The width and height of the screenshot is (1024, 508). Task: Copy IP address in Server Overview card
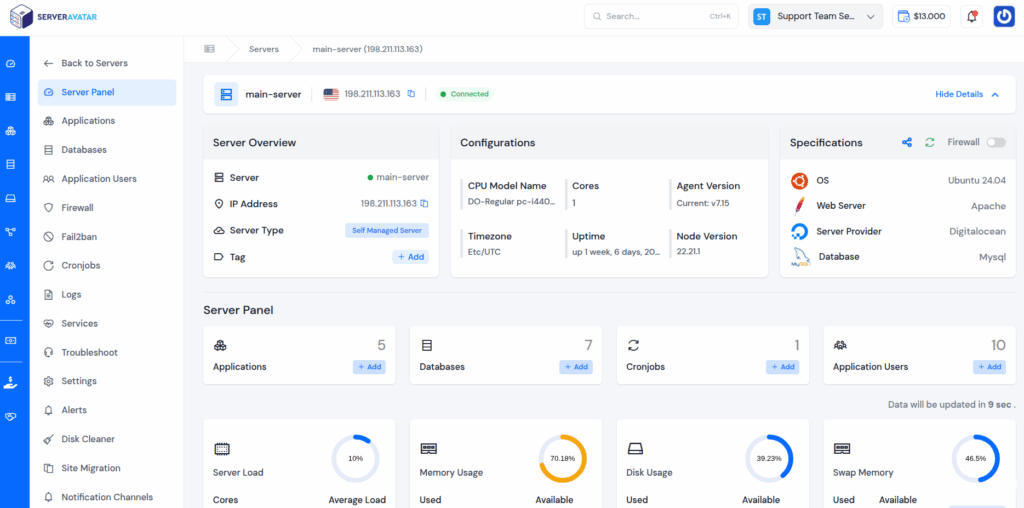pos(424,204)
